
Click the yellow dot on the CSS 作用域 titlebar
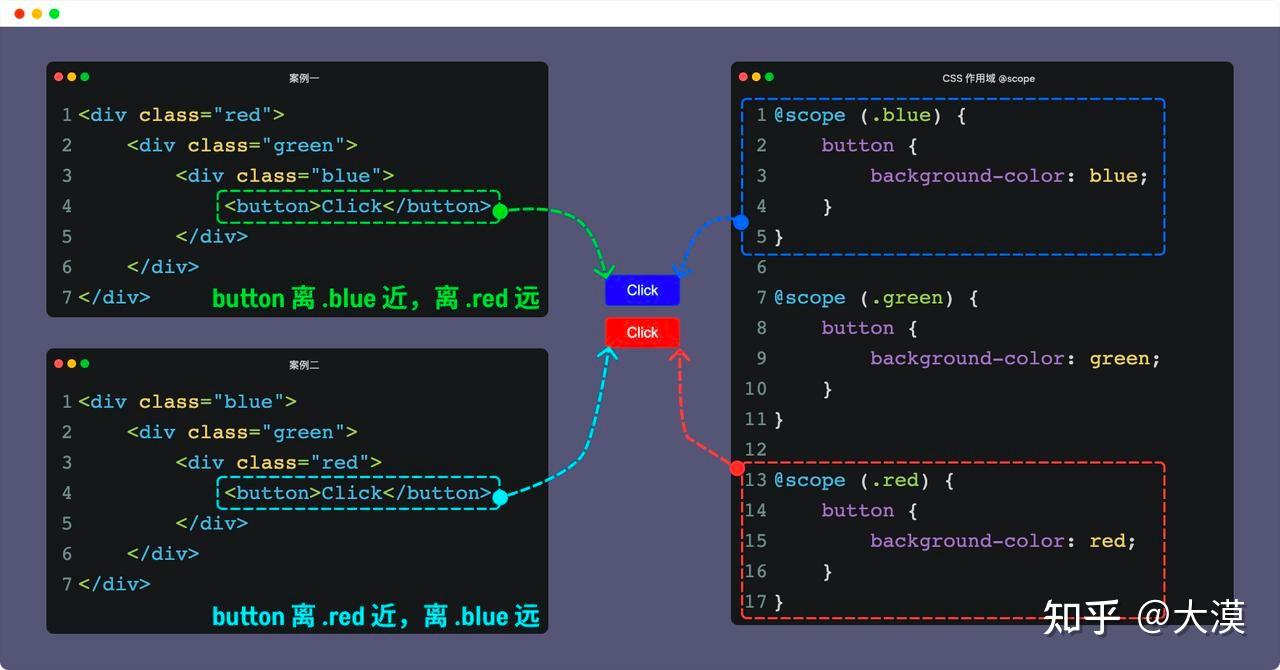tap(757, 77)
